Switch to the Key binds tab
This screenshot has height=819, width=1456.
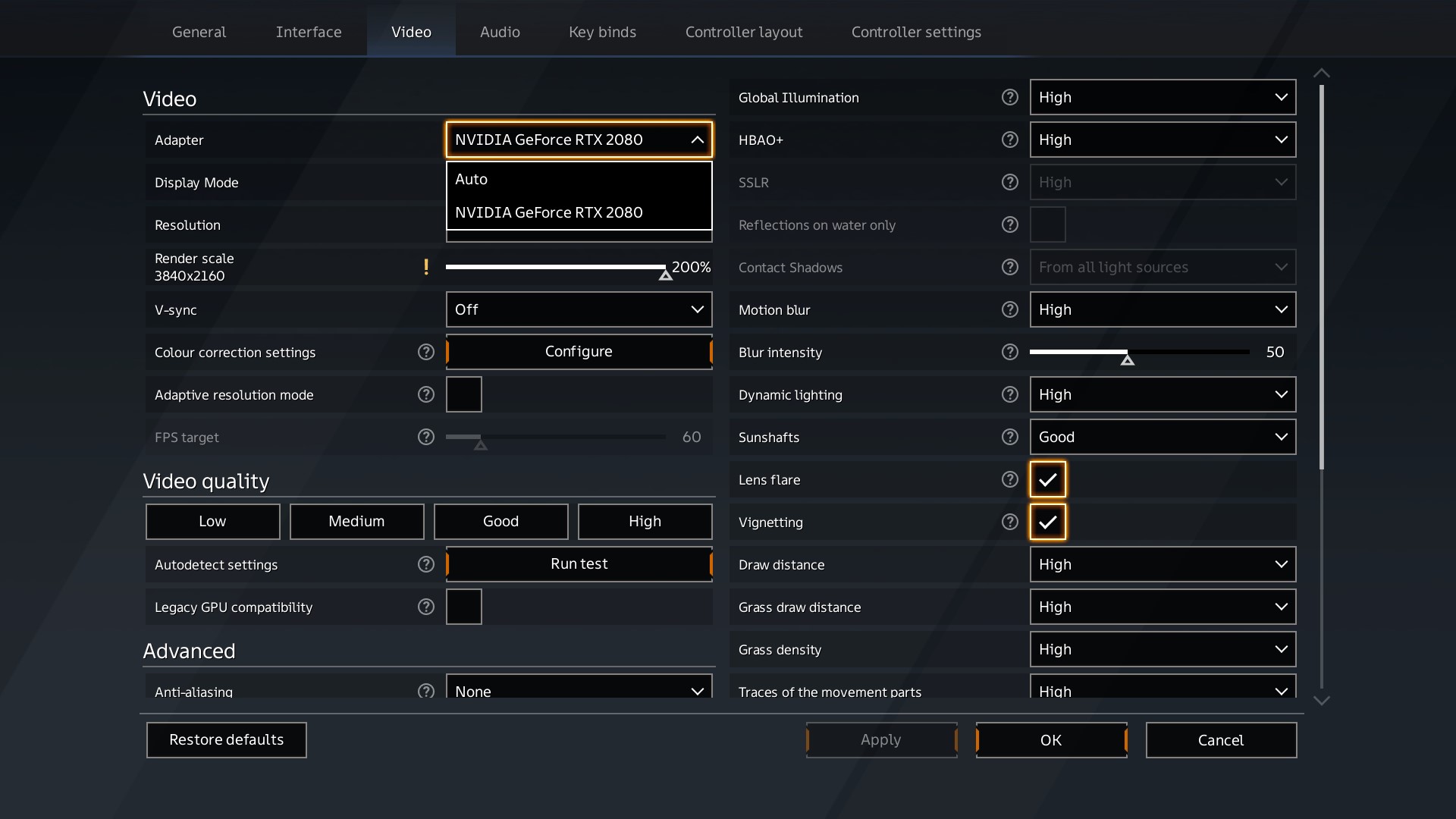(602, 32)
